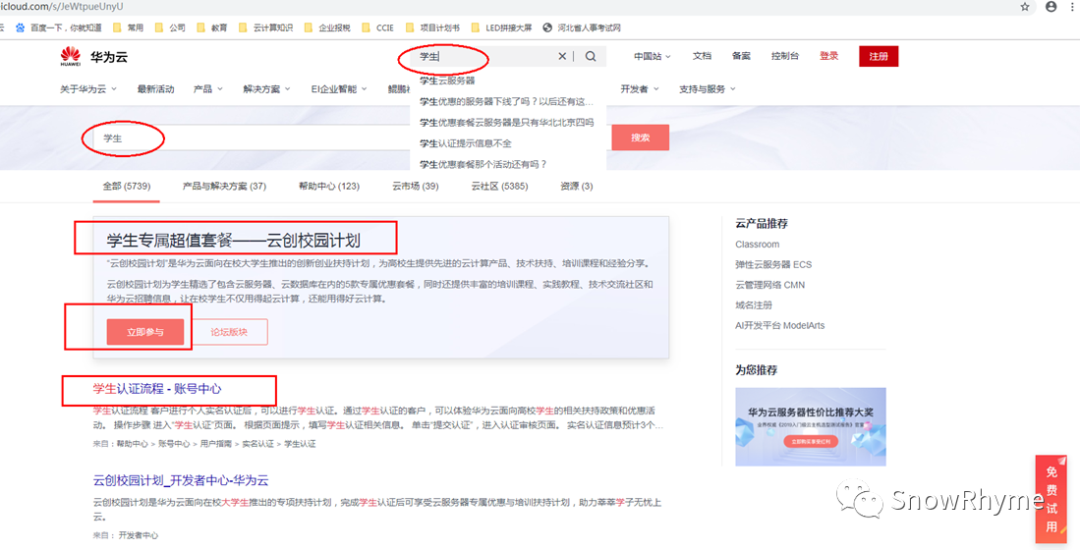Switch to the 全部 (5739) tab
Viewport: 1080px width, 550px height.
pyautogui.click(x=127, y=187)
